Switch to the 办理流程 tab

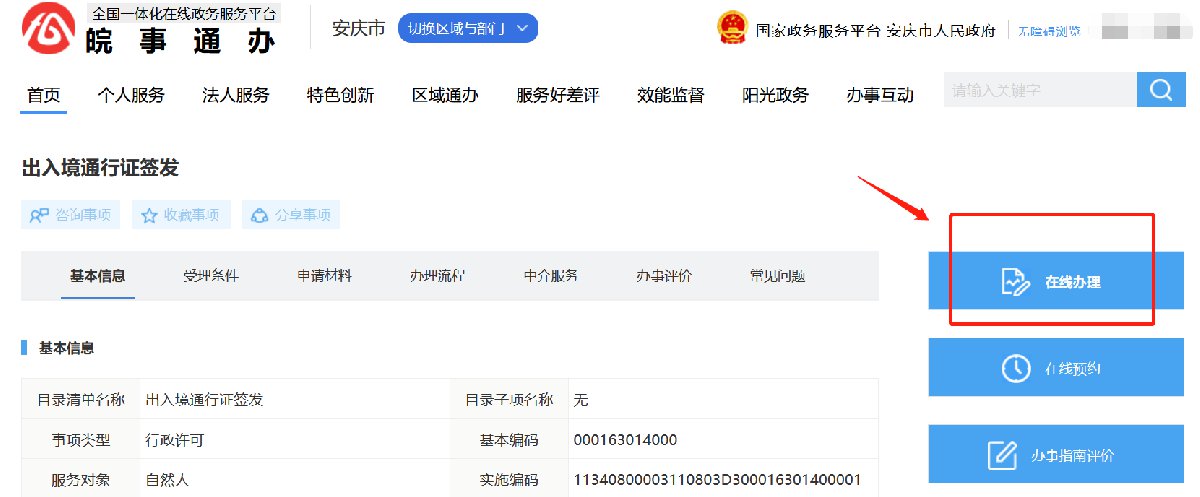437,276
